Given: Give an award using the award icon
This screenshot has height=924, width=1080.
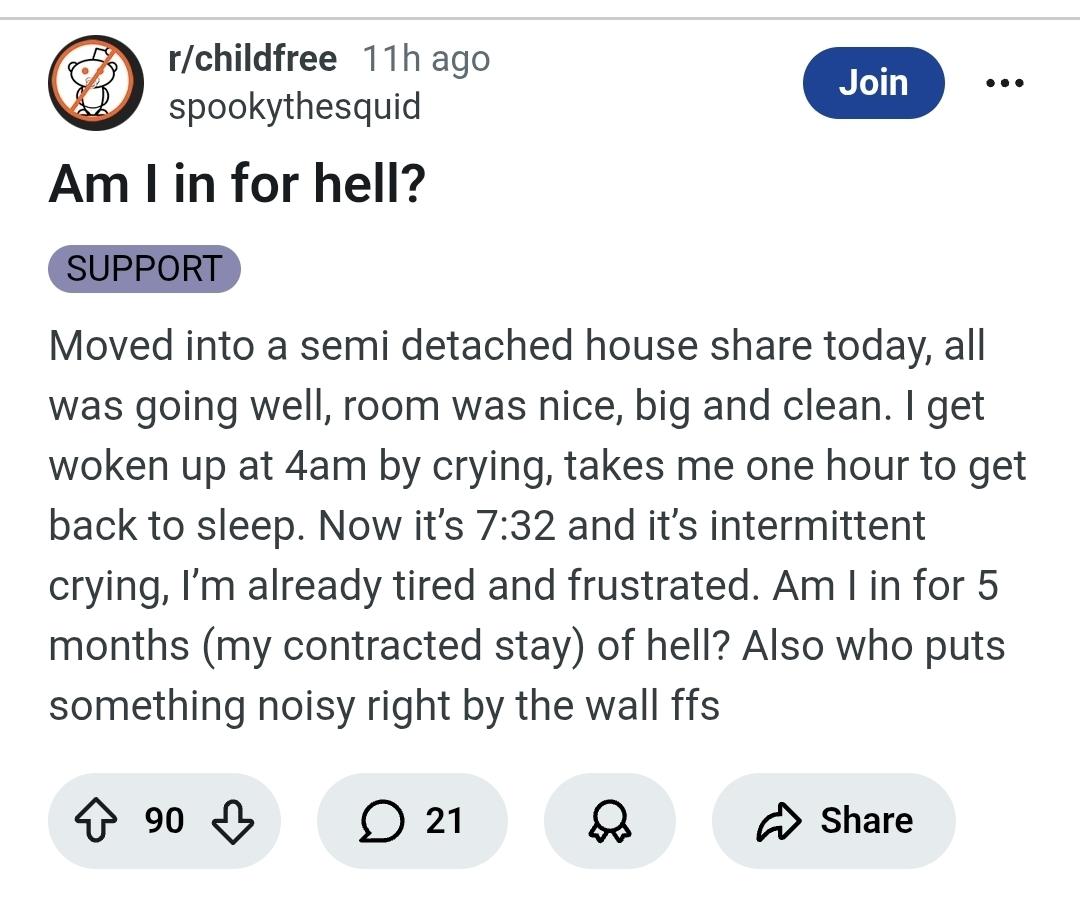Looking at the screenshot, I should coord(610,821).
